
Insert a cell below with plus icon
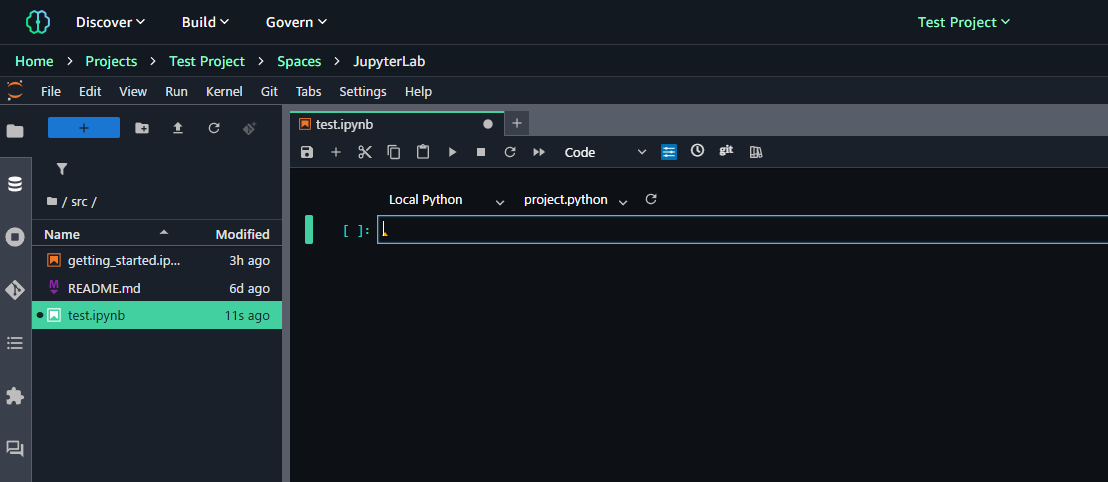pos(336,152)
